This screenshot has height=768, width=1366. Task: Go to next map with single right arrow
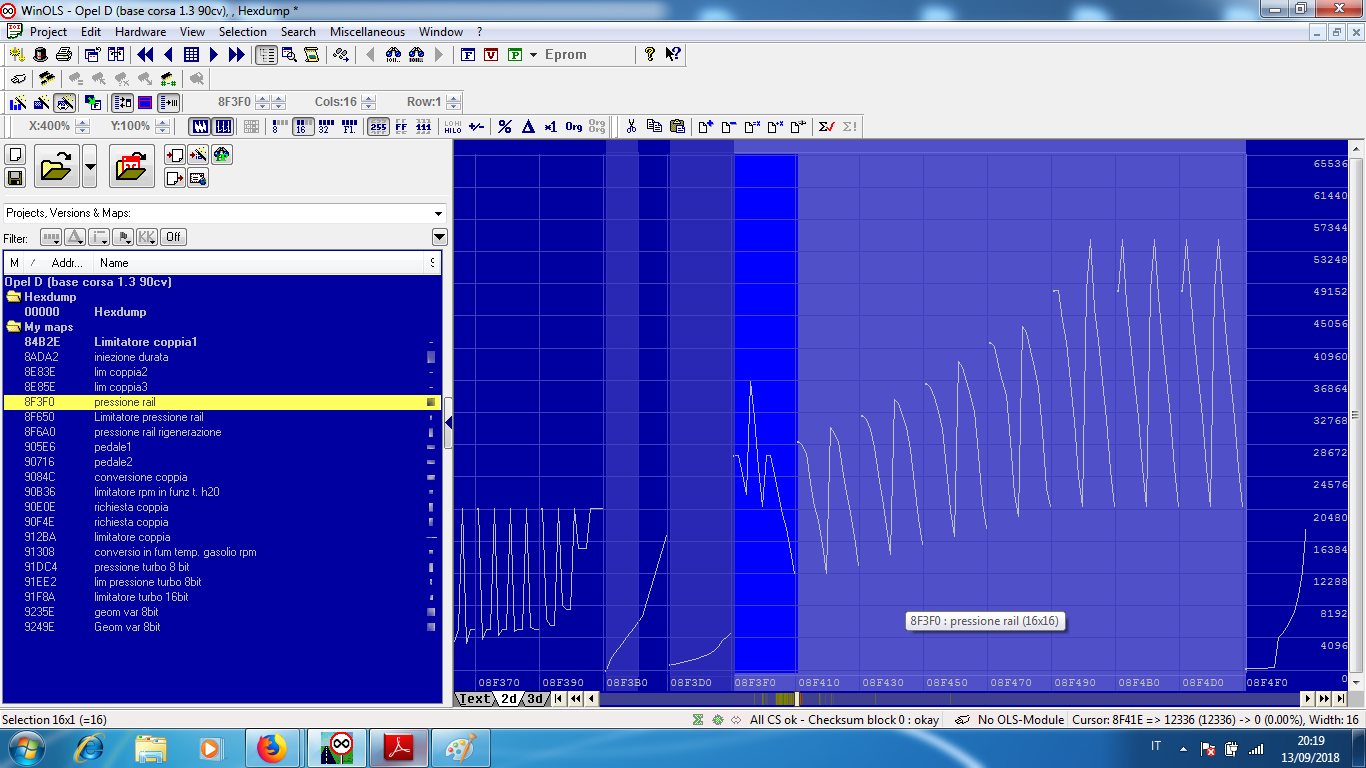(x=214, y=55)
